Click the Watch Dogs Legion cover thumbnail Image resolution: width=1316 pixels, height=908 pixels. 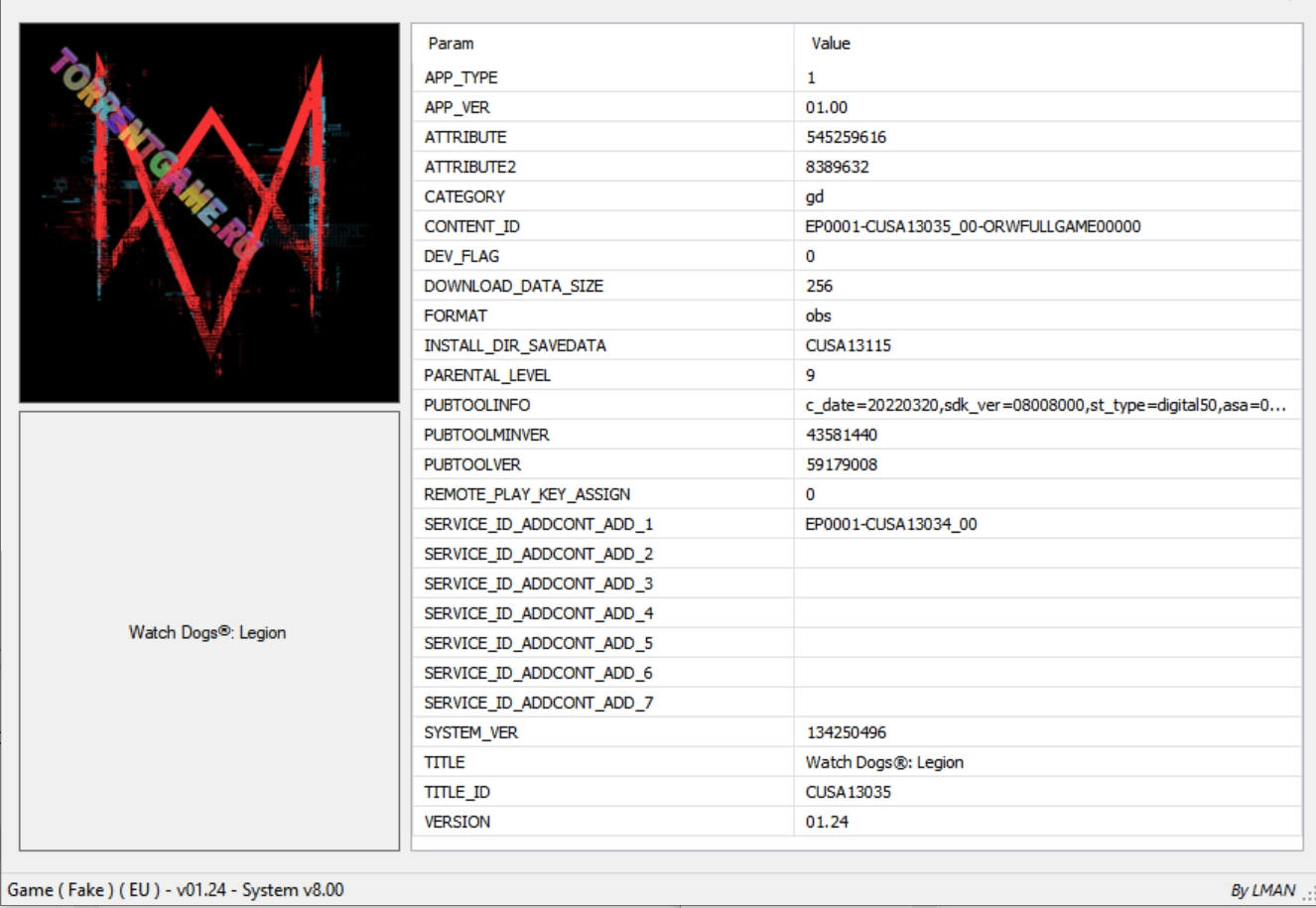(209, 212)
